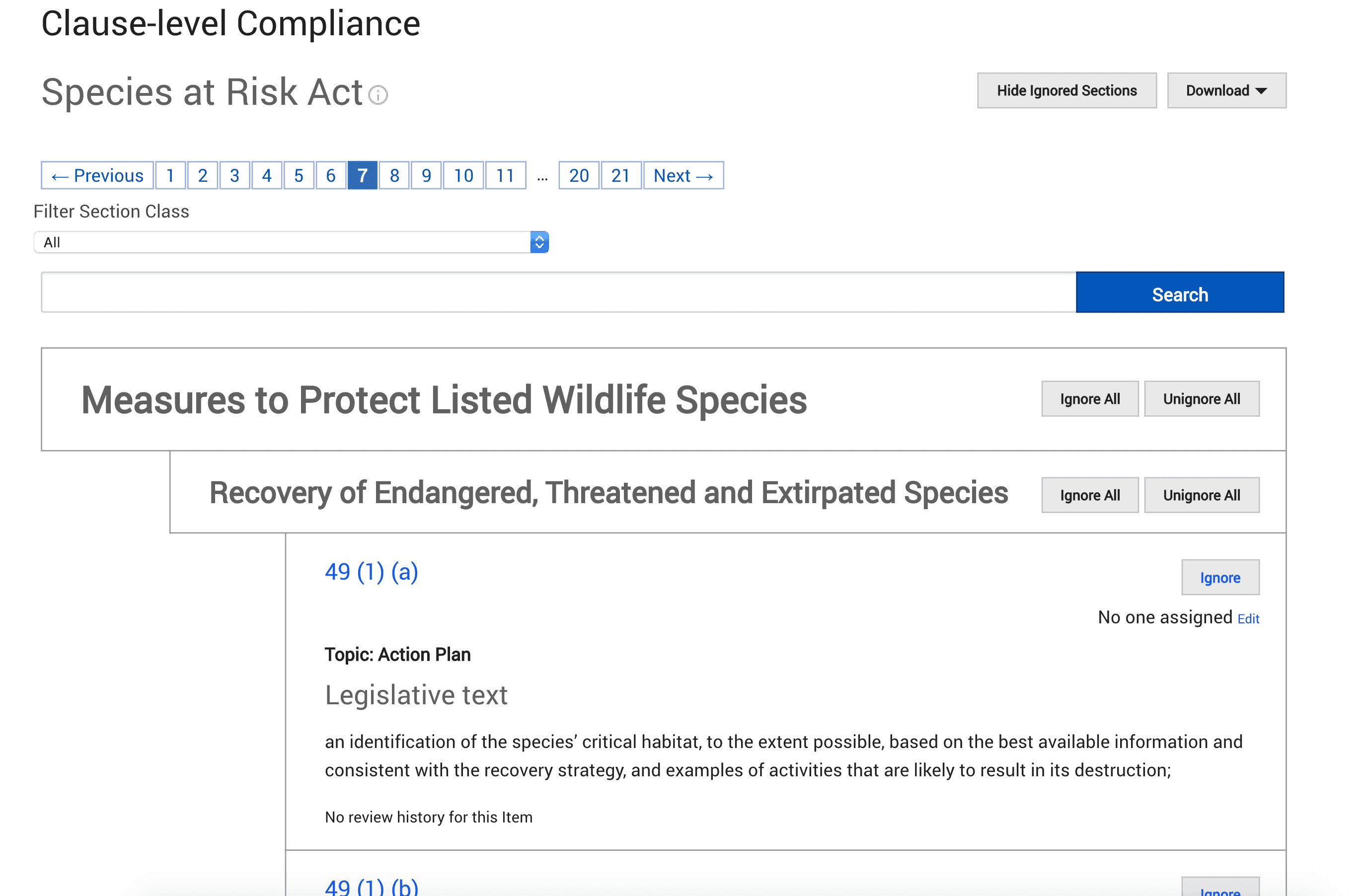This screenshot has width=1367, height=896.
Task: Go to page 10
Action: click(463, 176)
